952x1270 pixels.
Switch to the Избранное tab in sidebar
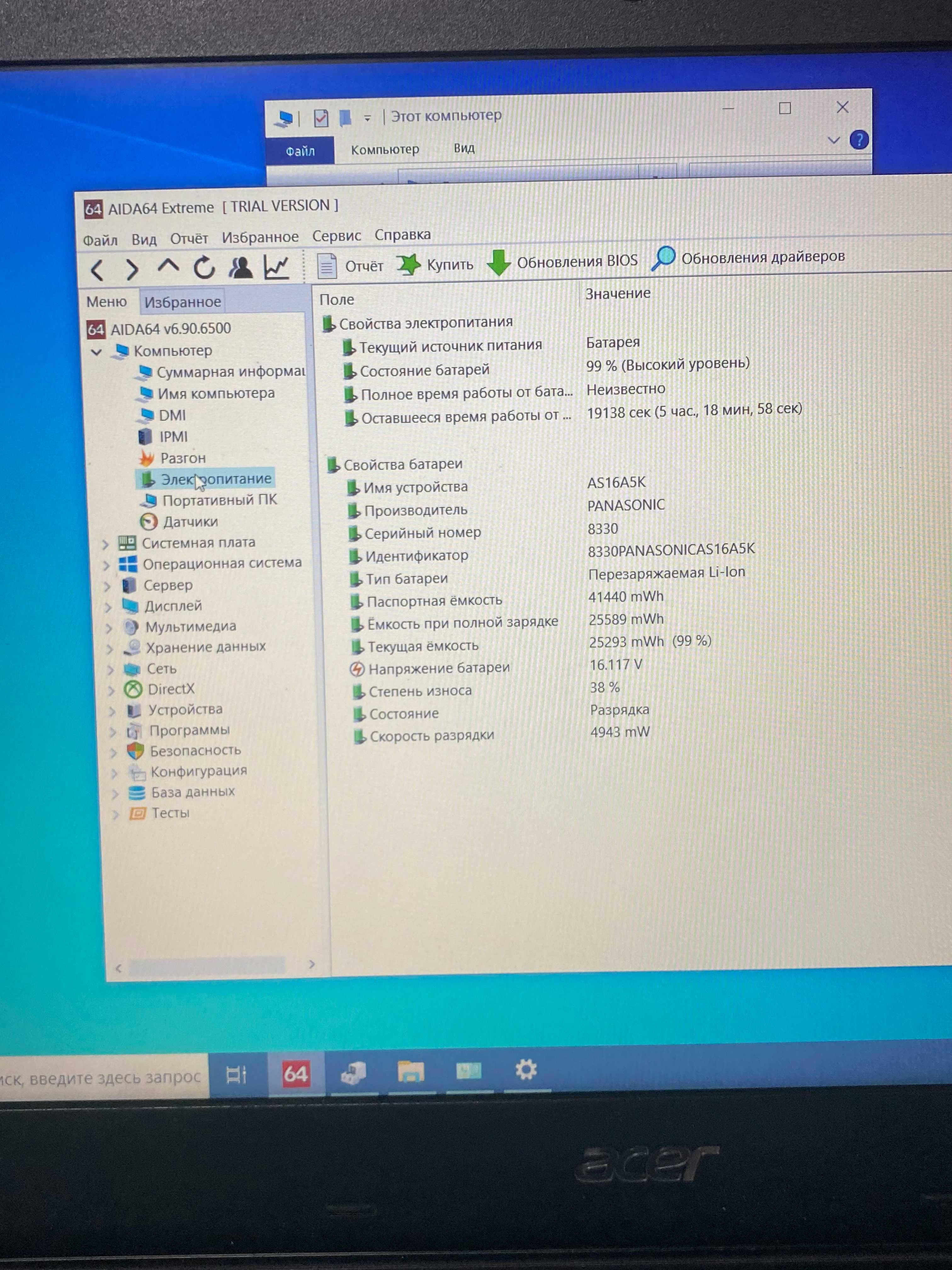pyautogui.click(x=183, y=301)
